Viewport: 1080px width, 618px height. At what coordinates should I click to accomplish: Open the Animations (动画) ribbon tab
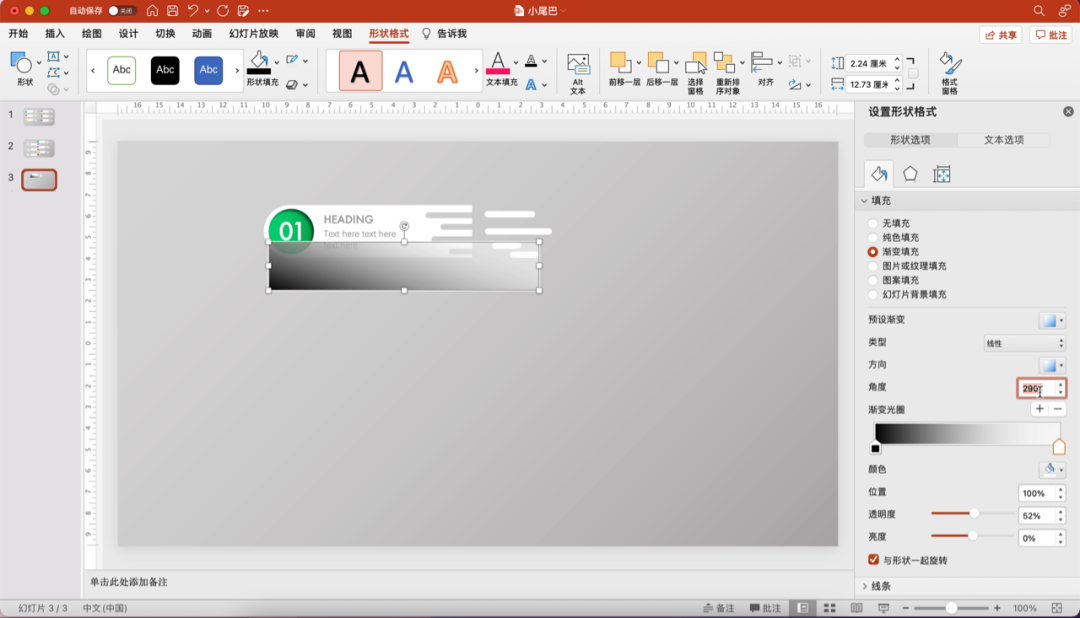click(202, 33)
